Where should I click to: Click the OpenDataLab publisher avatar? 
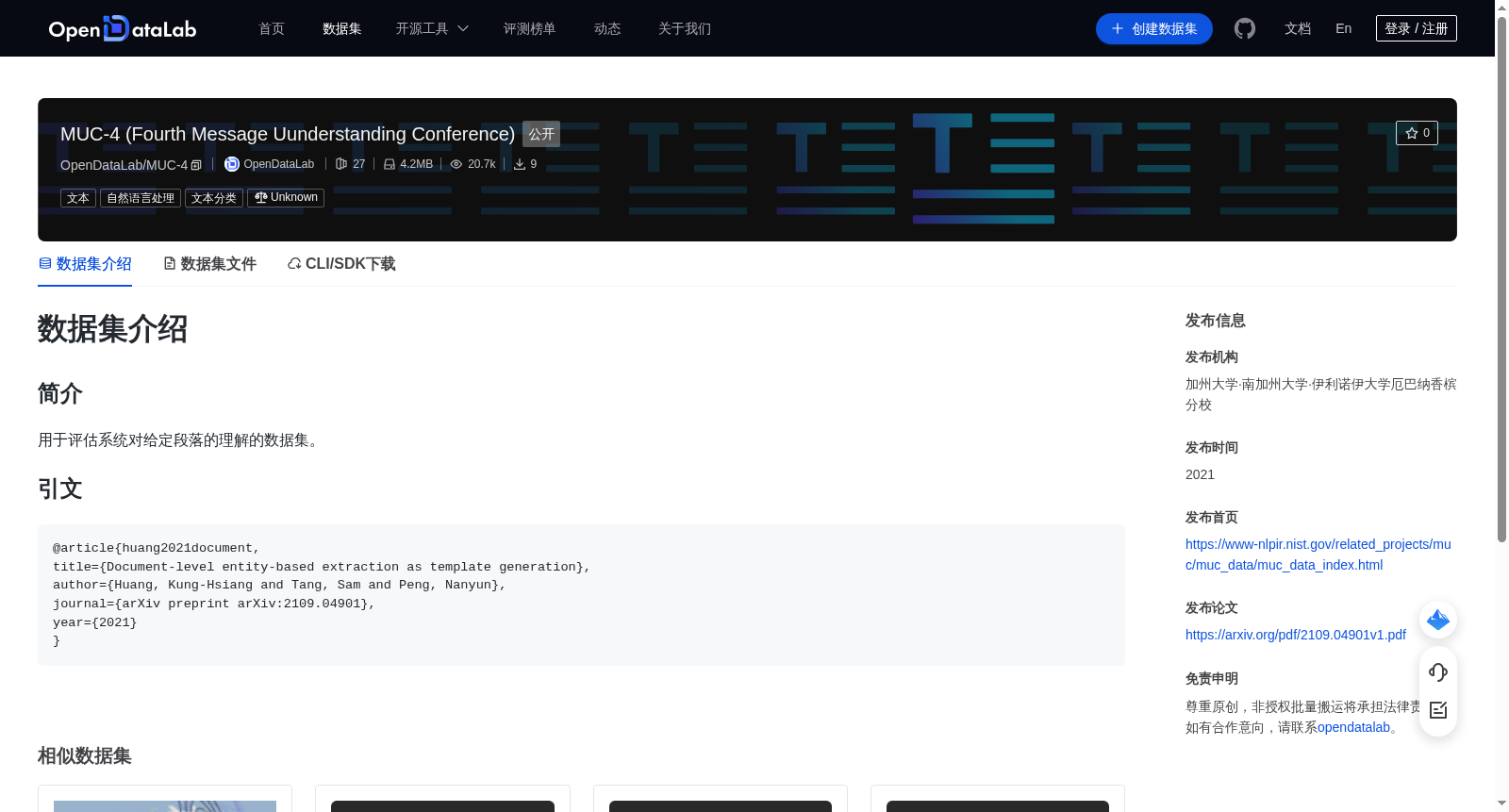pos(232,164)
